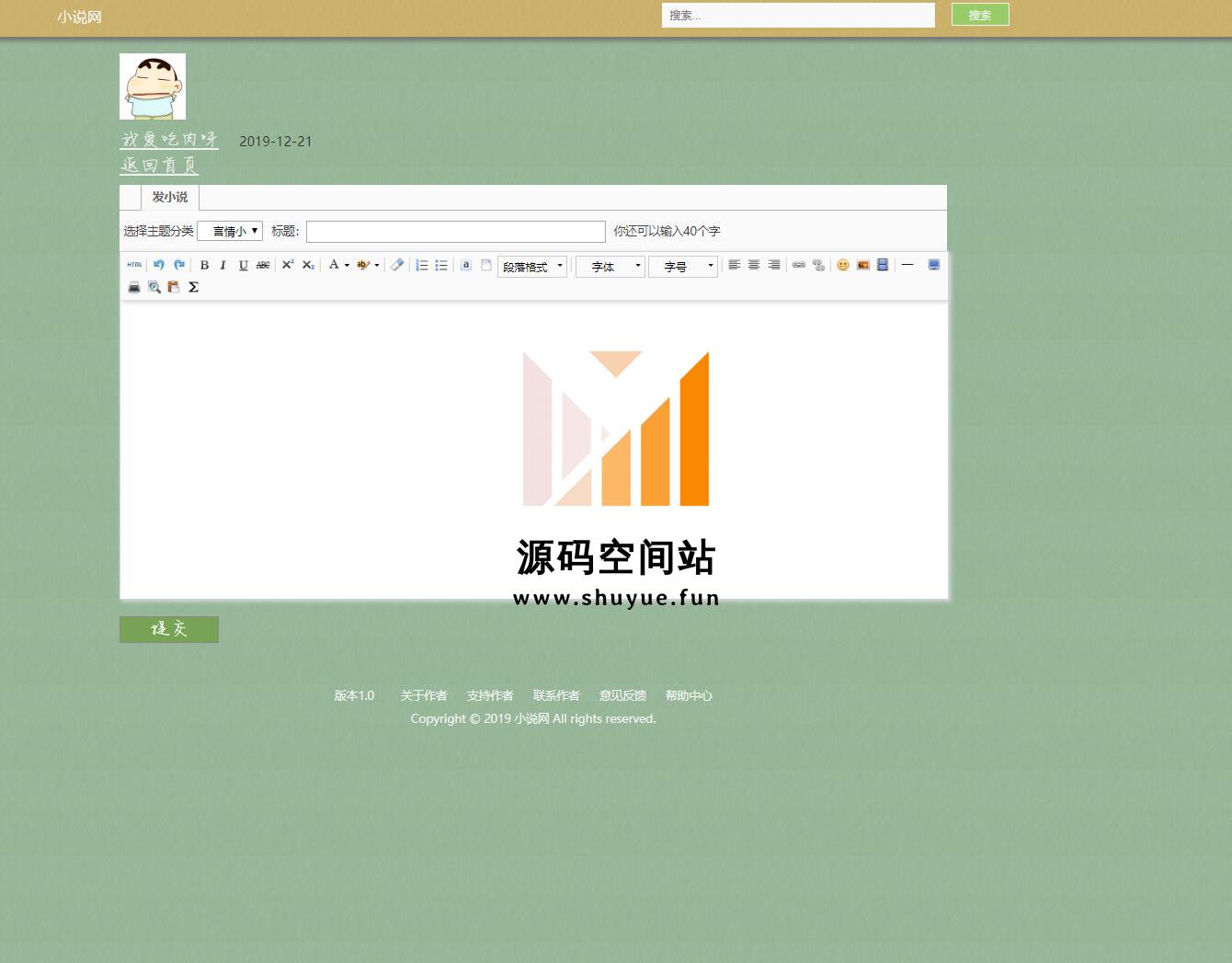Click the paste clipboard icon

tap(174, 287)
